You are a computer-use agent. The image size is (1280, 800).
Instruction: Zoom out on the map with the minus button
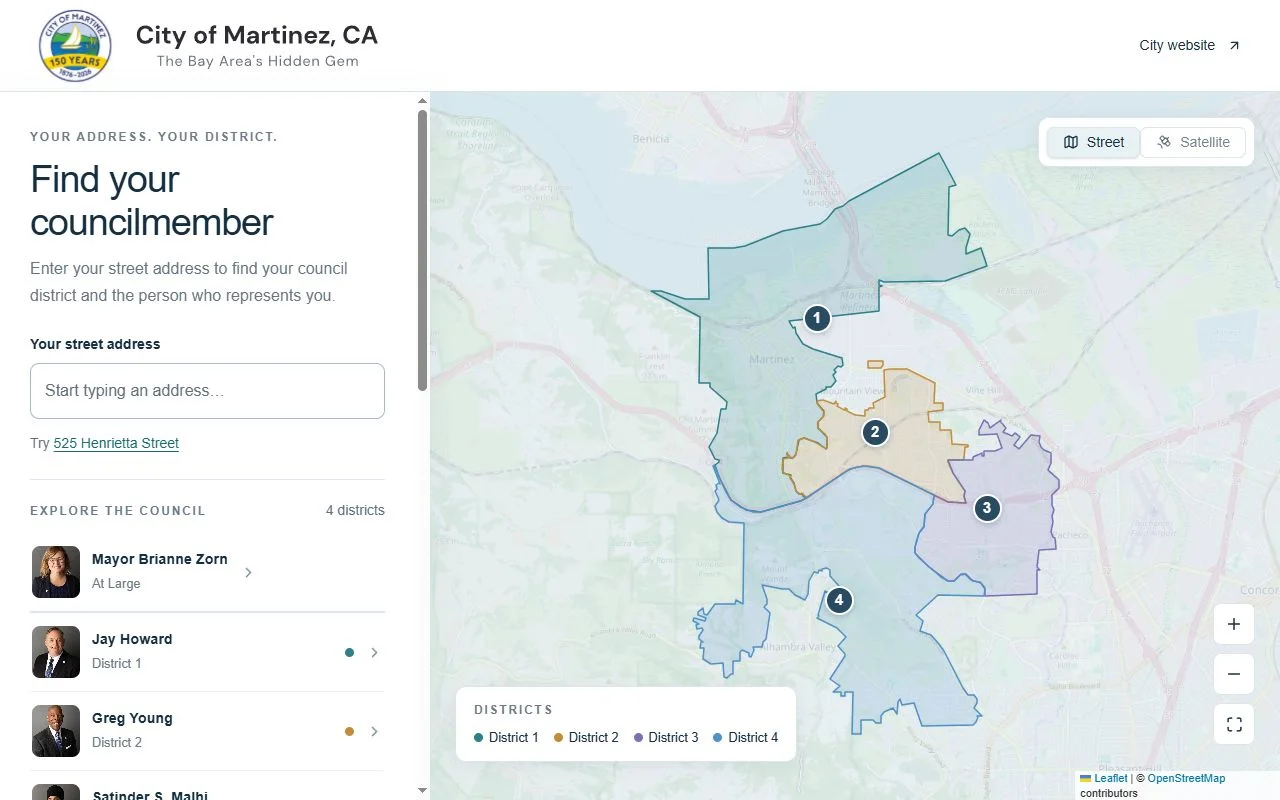coord(1234,674)
